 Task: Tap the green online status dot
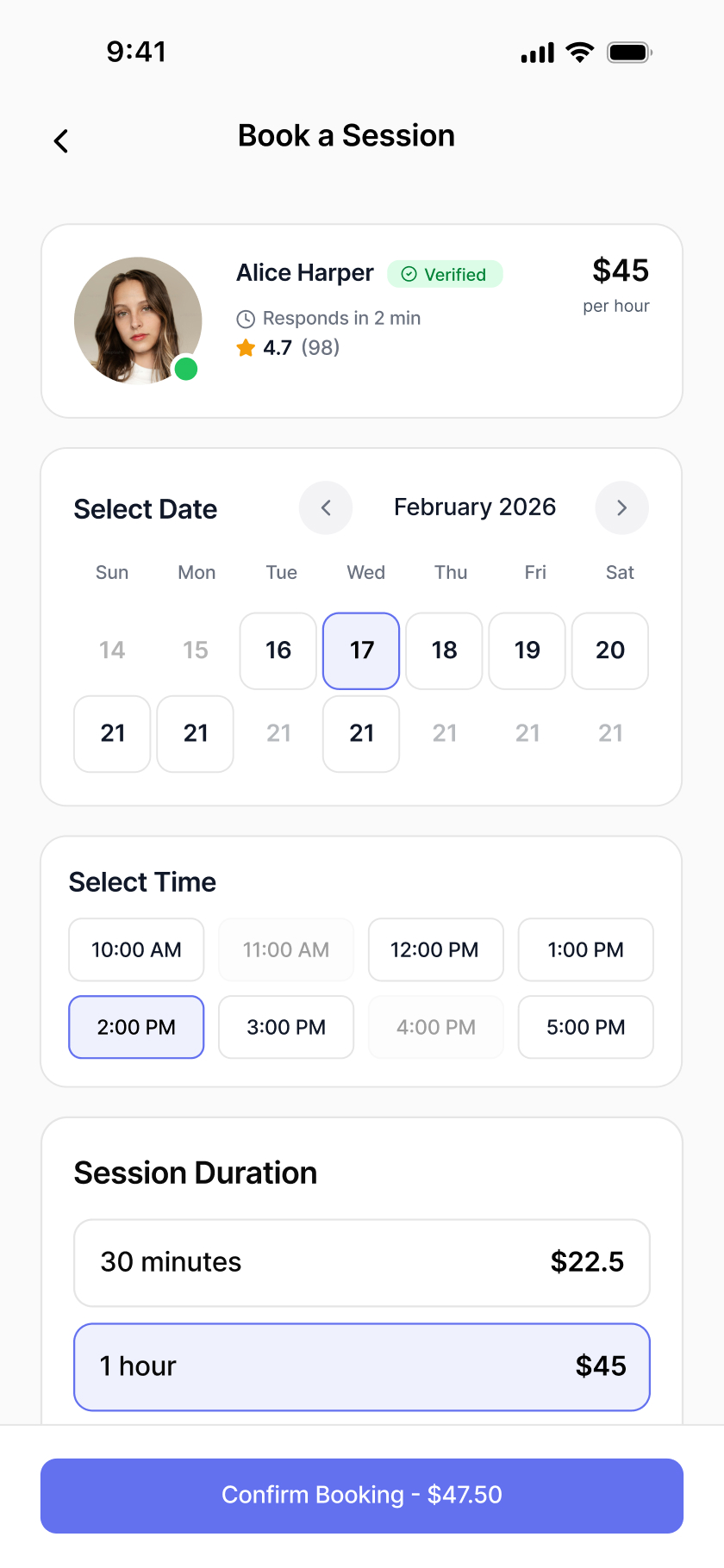pyautogui.click(x=186, y=369)
